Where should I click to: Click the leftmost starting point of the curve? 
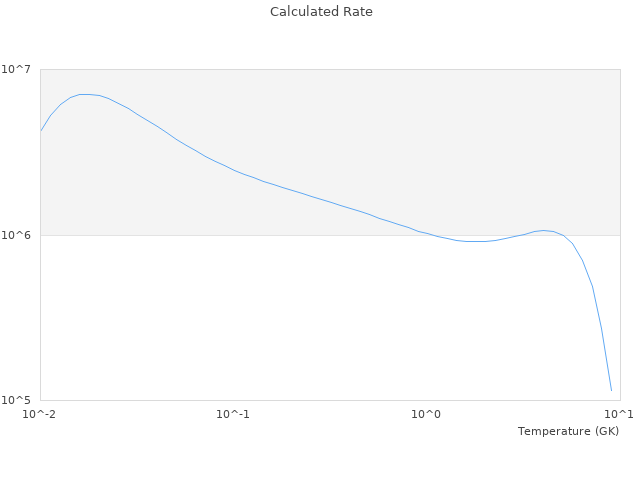click(41, 131)
